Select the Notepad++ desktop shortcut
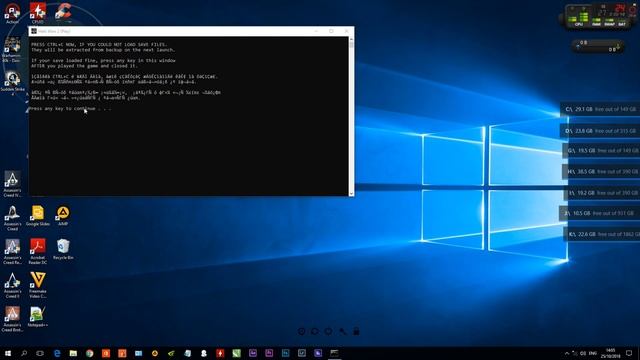The height and width of the screenshot is (360, 640). (x=38, y=317)
